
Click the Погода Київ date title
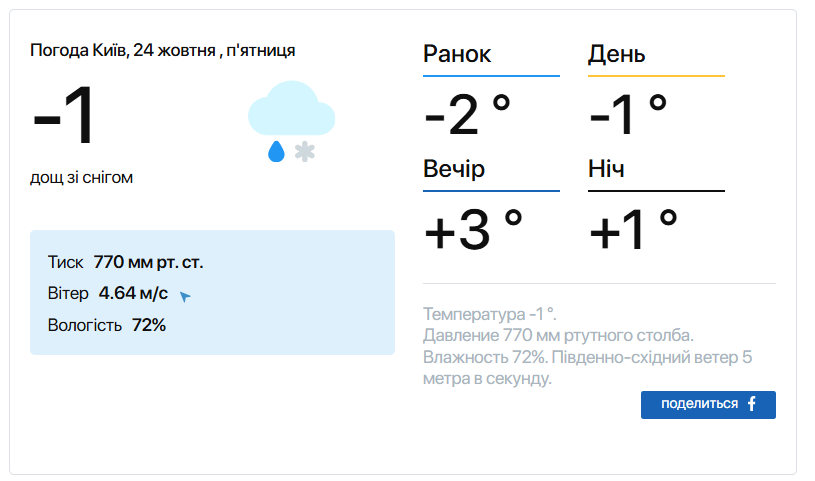click(163, 50)
